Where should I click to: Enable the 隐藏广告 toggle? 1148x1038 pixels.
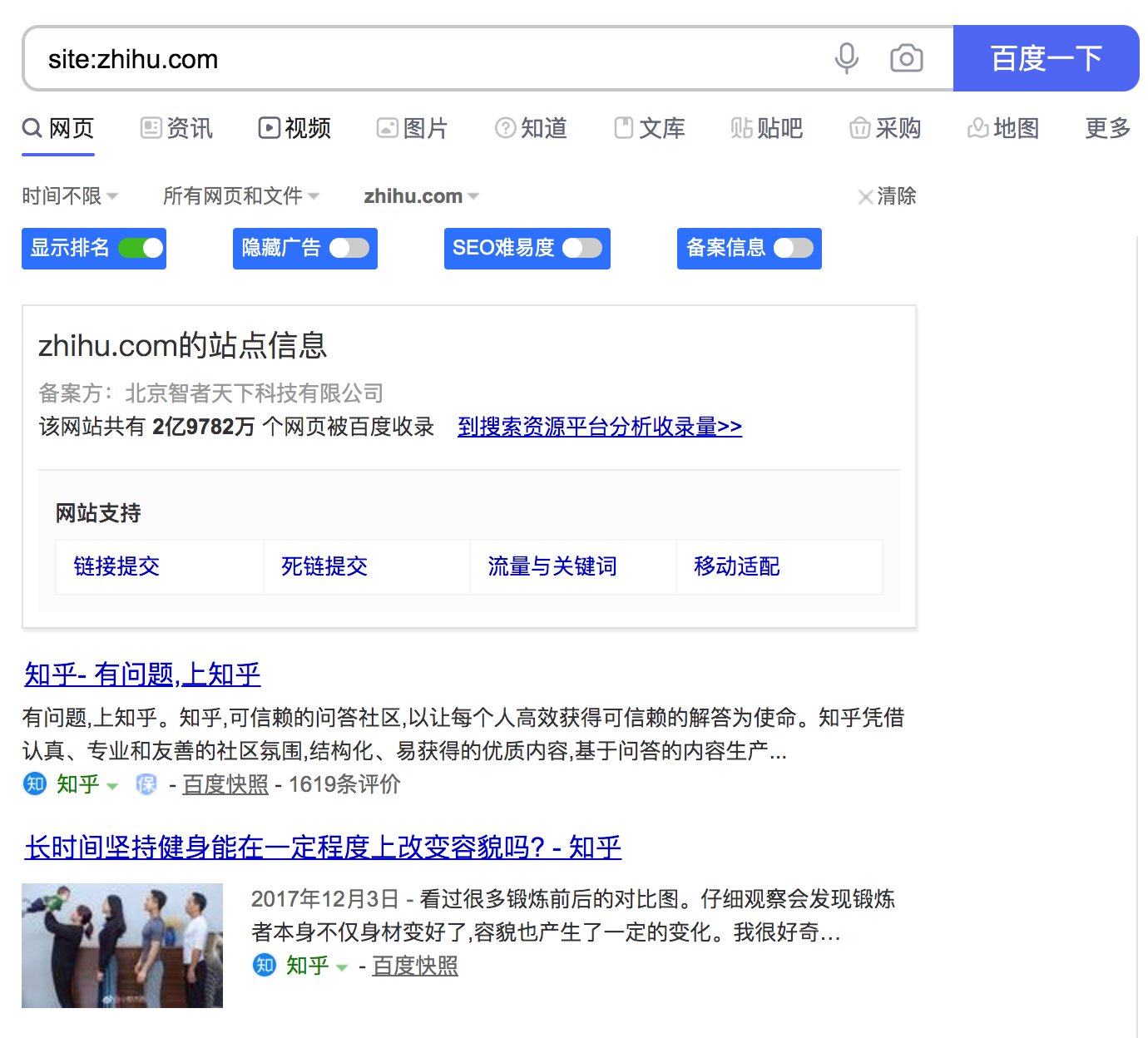pos(350,248)
